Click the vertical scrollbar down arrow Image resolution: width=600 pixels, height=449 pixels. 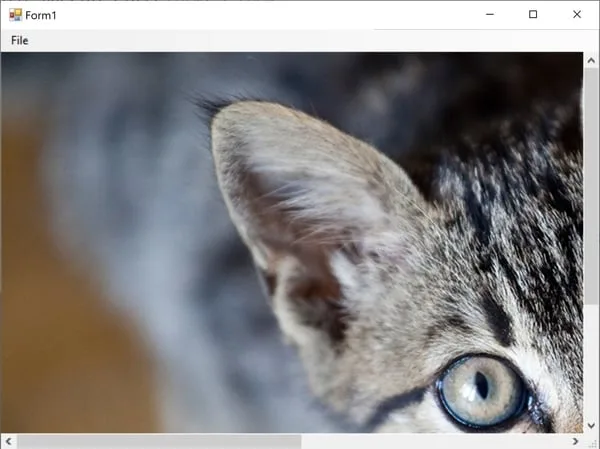pyautogui.click(x=591, y=424)
